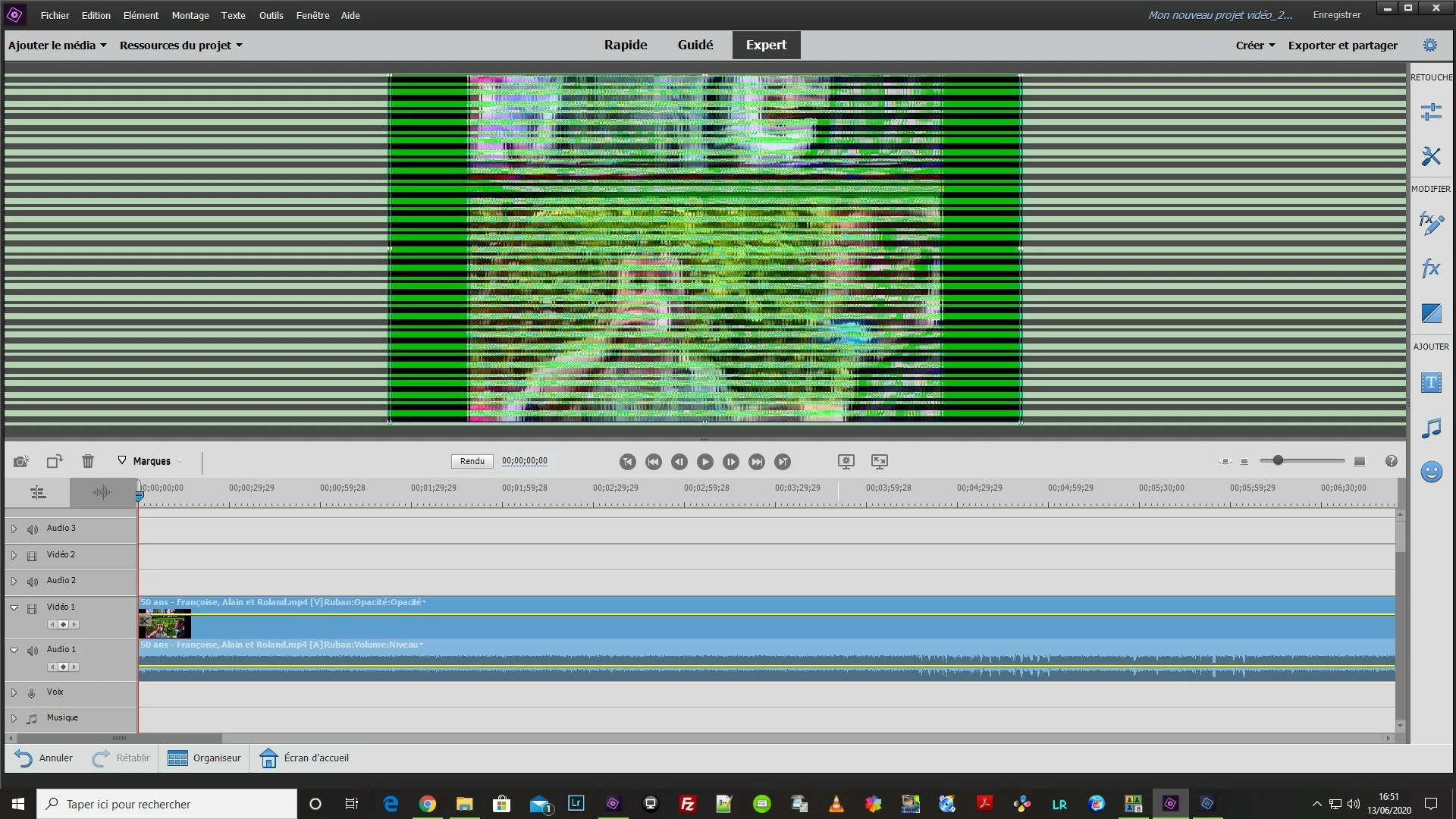
Task: Mute the Audio 3 track speaker
Action: pyautogui.click(x=32, y=529)
